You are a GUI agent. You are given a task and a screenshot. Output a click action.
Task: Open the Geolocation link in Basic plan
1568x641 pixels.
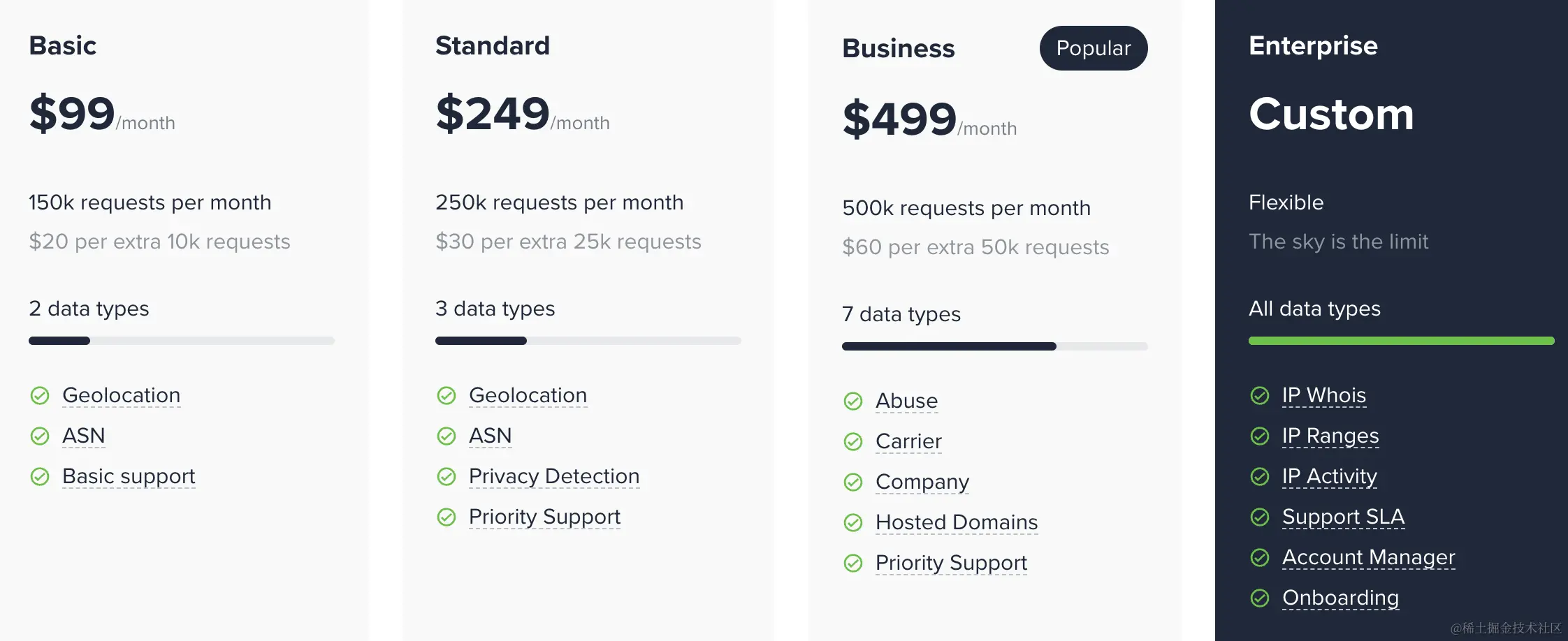pos(121,395)
